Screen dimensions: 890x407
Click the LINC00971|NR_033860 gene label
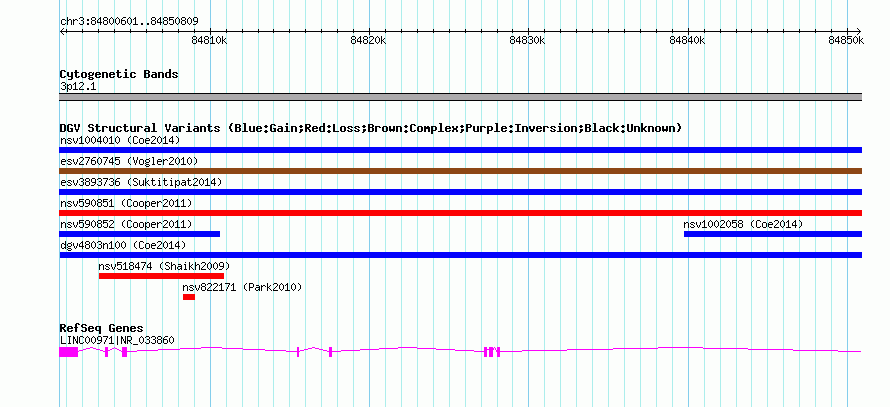(x=117, y=341)
